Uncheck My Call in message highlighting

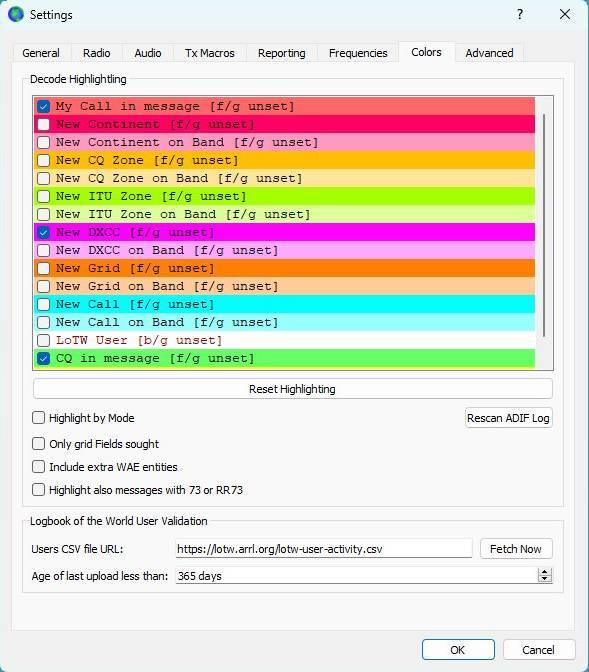point(44,106)
